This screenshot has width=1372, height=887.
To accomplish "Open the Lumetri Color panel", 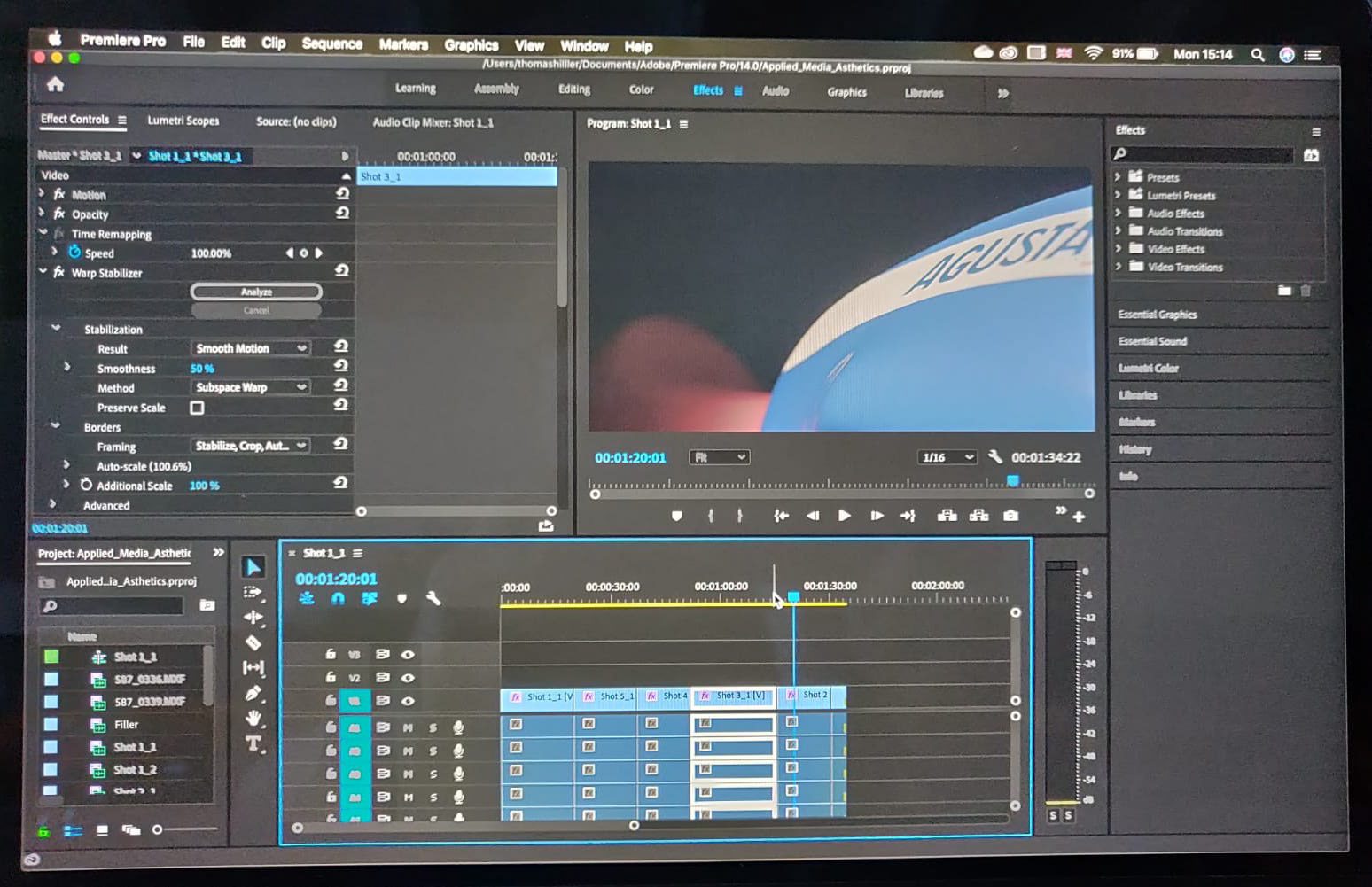I will coord(1149,368).
